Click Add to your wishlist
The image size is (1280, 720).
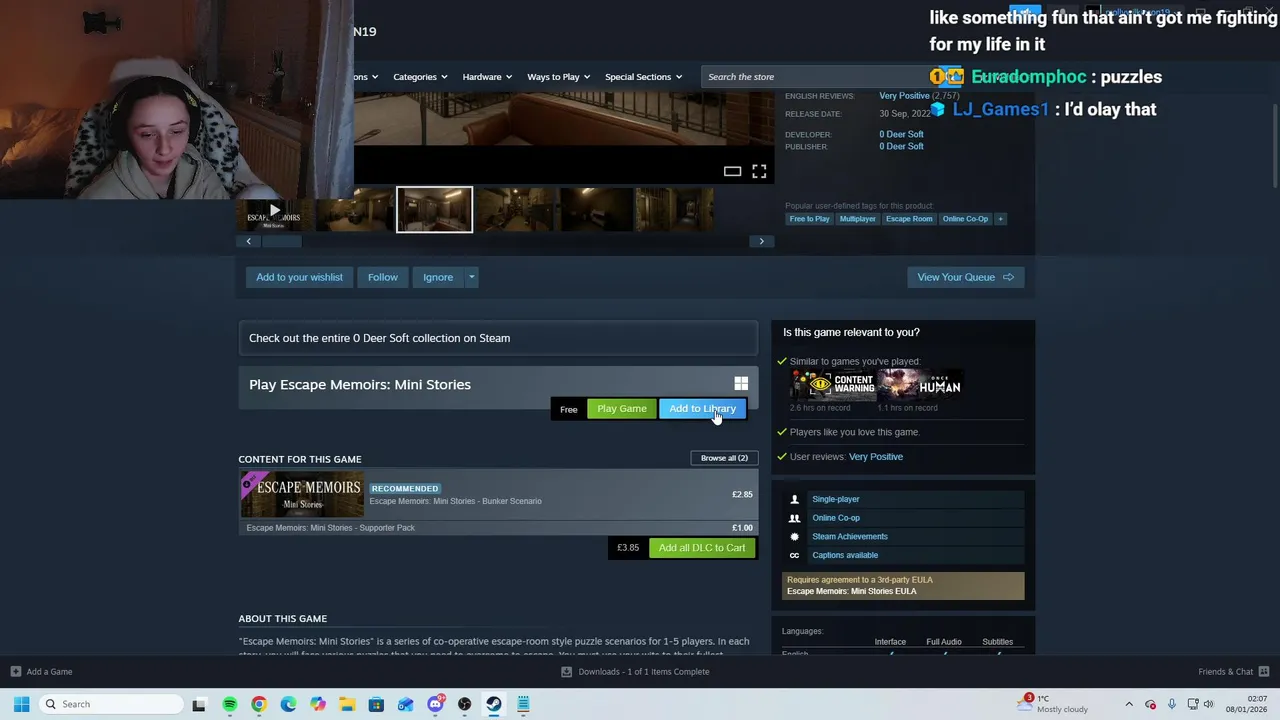(299, 277)
